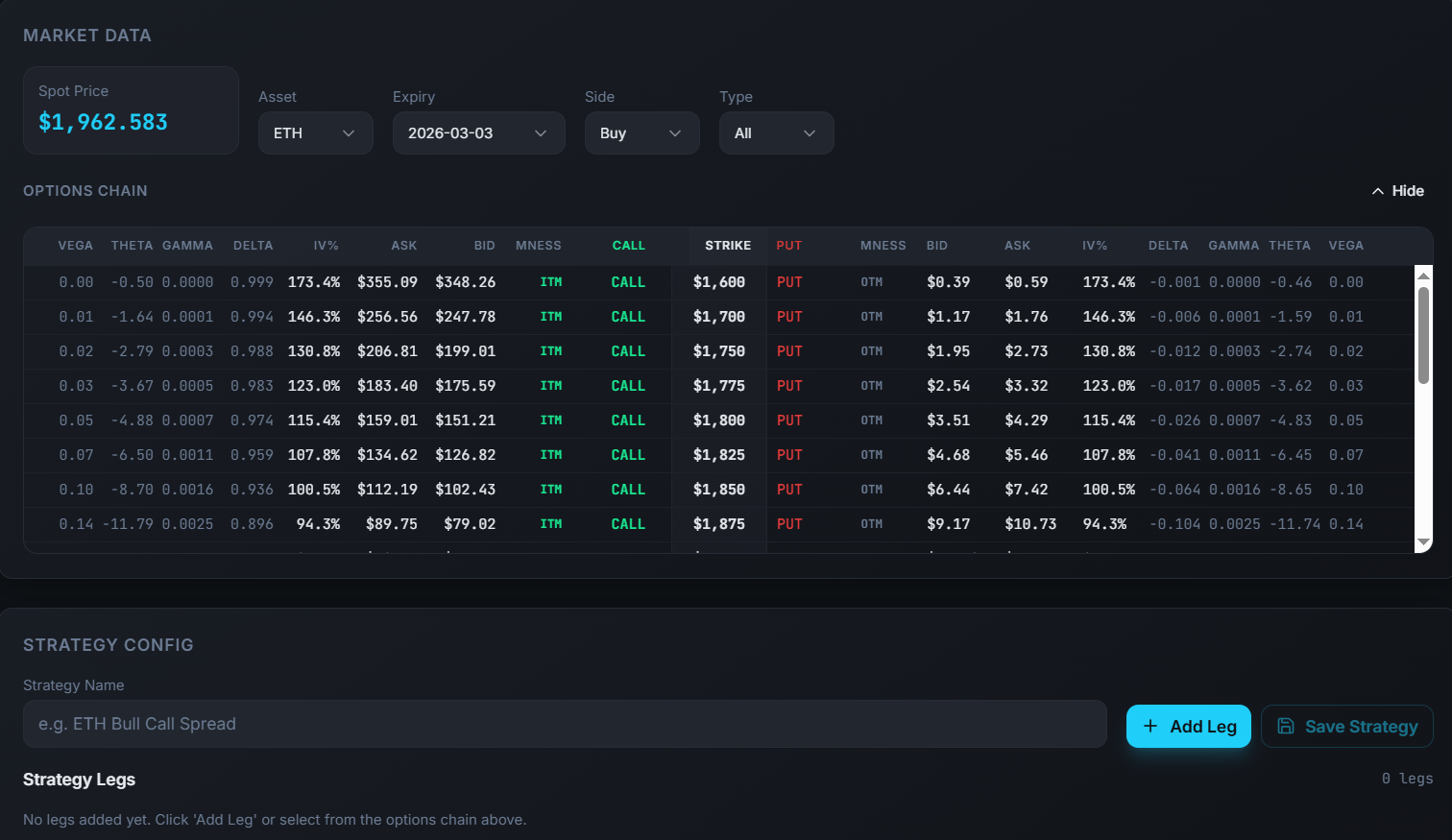Click the Save Strategy button
Image resolution: width=1452 pixels, height=840 pixels.
pyautogui.click(x=1346, y=727)
